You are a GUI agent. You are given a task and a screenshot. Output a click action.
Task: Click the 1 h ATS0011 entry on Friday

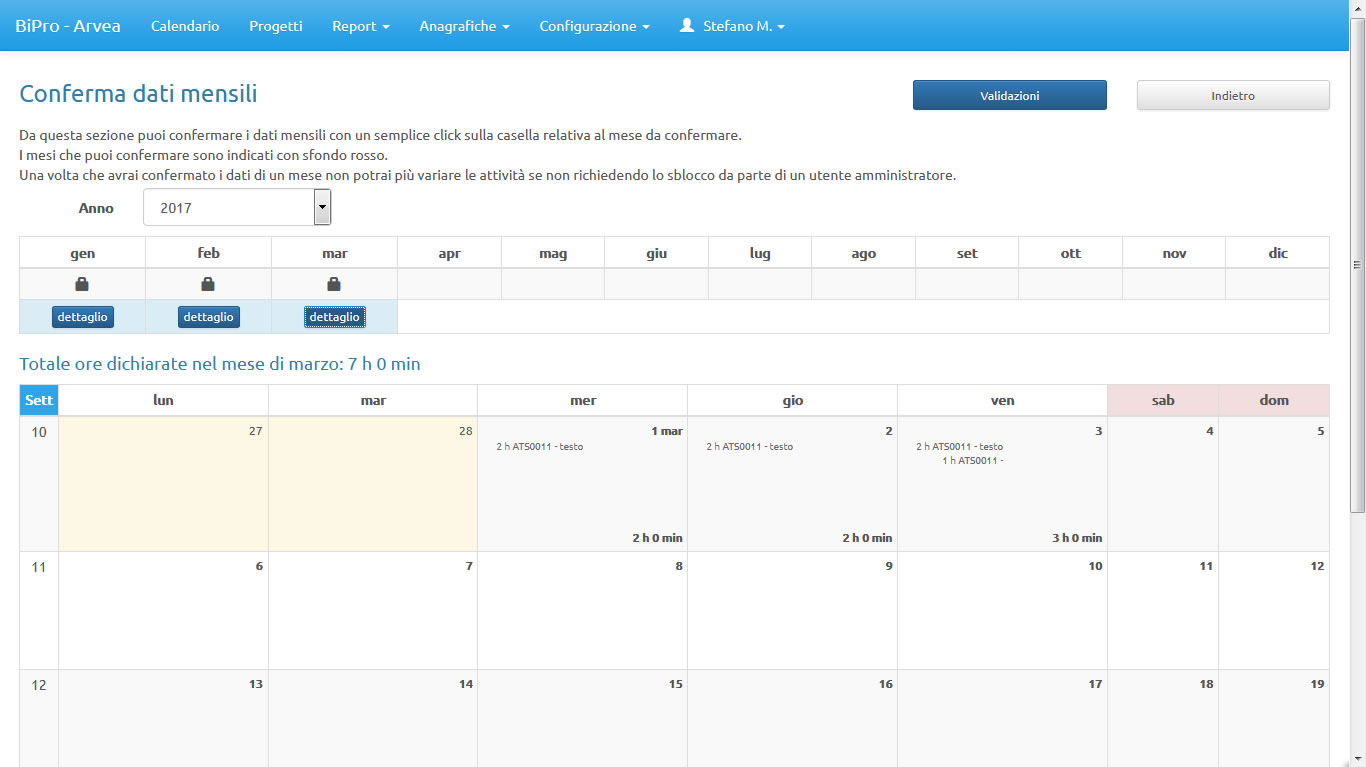(x=972, y=461)
